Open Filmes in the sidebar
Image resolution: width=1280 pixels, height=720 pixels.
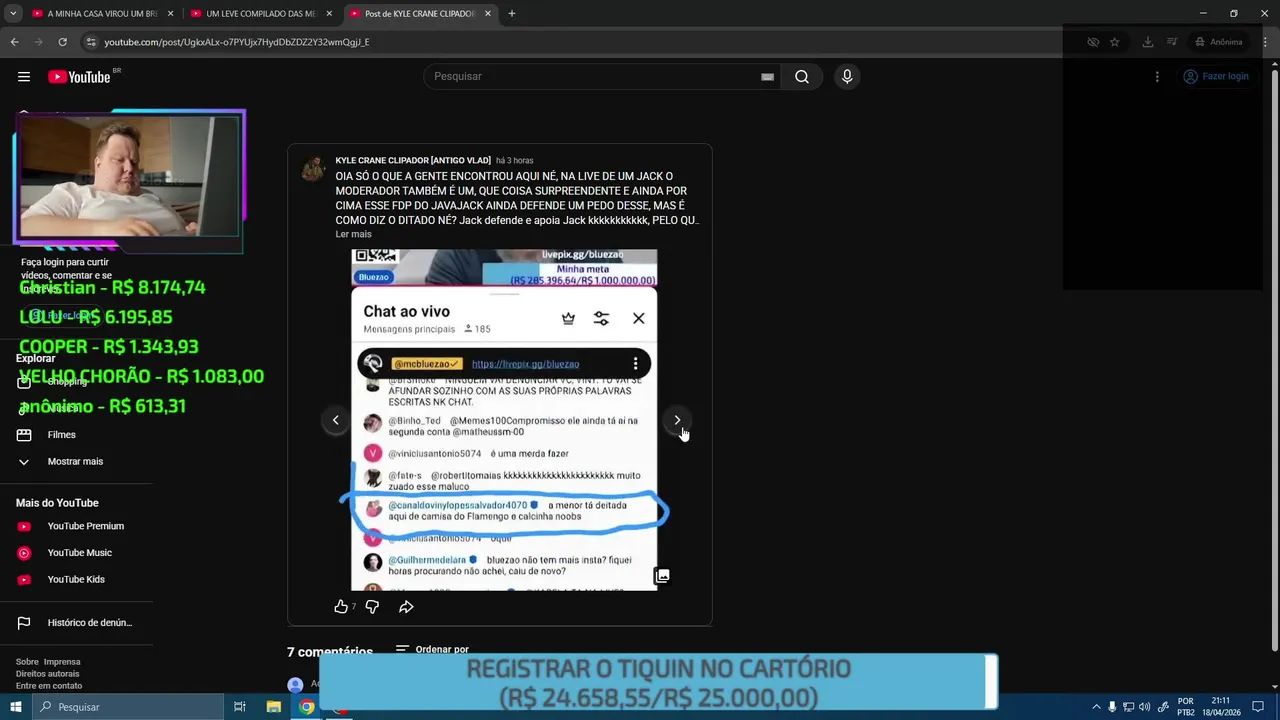(61, 435)
